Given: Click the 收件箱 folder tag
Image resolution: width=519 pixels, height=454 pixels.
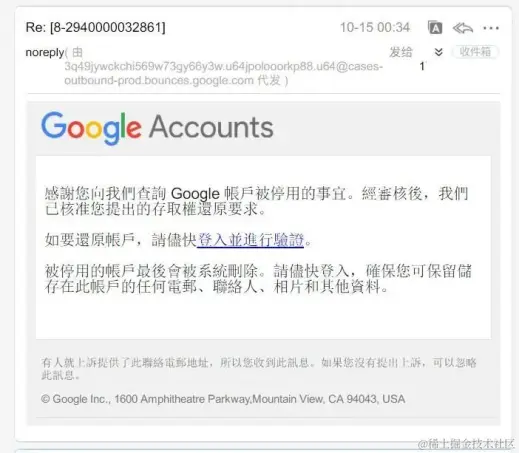Looking at the screenshot, I should tap(475, 52).
